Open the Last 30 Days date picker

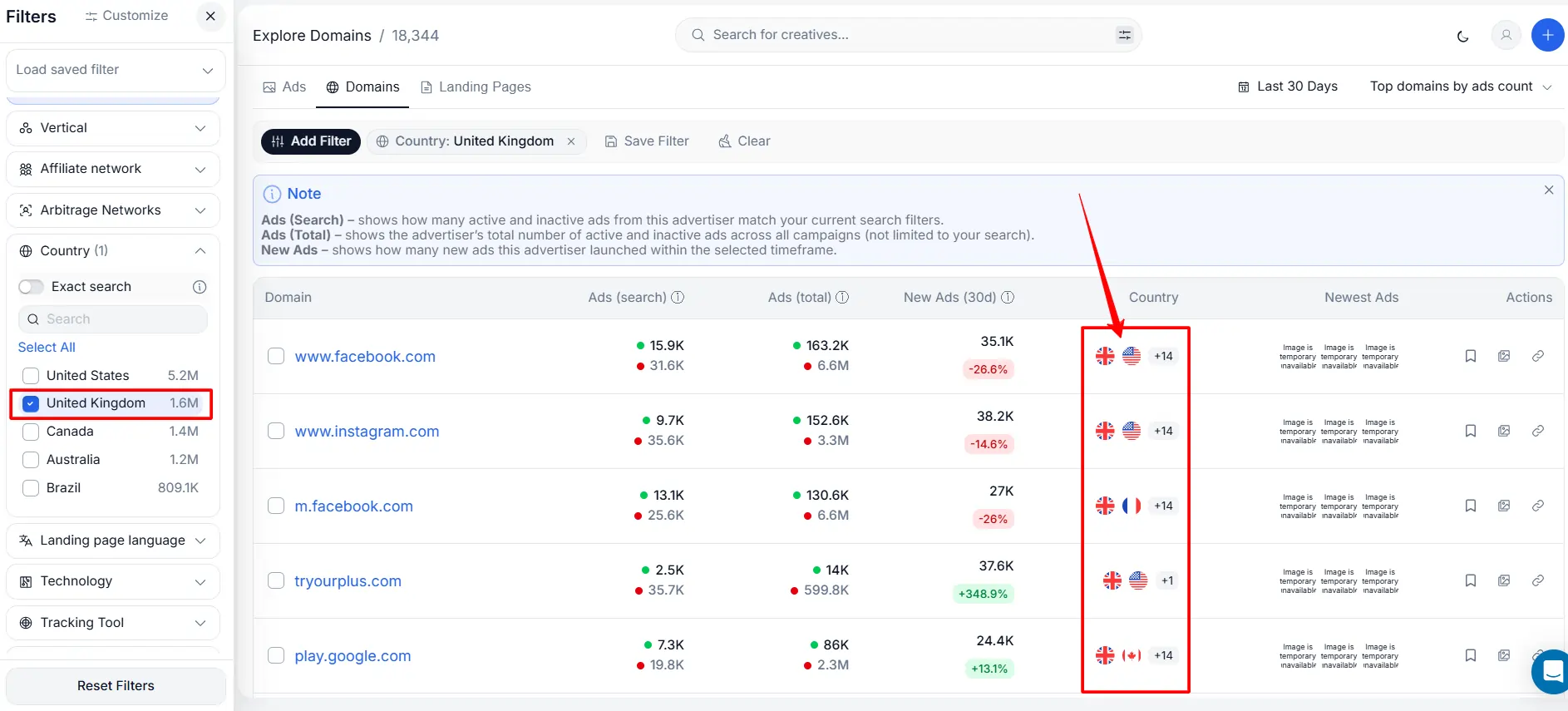click(1288, 86)
